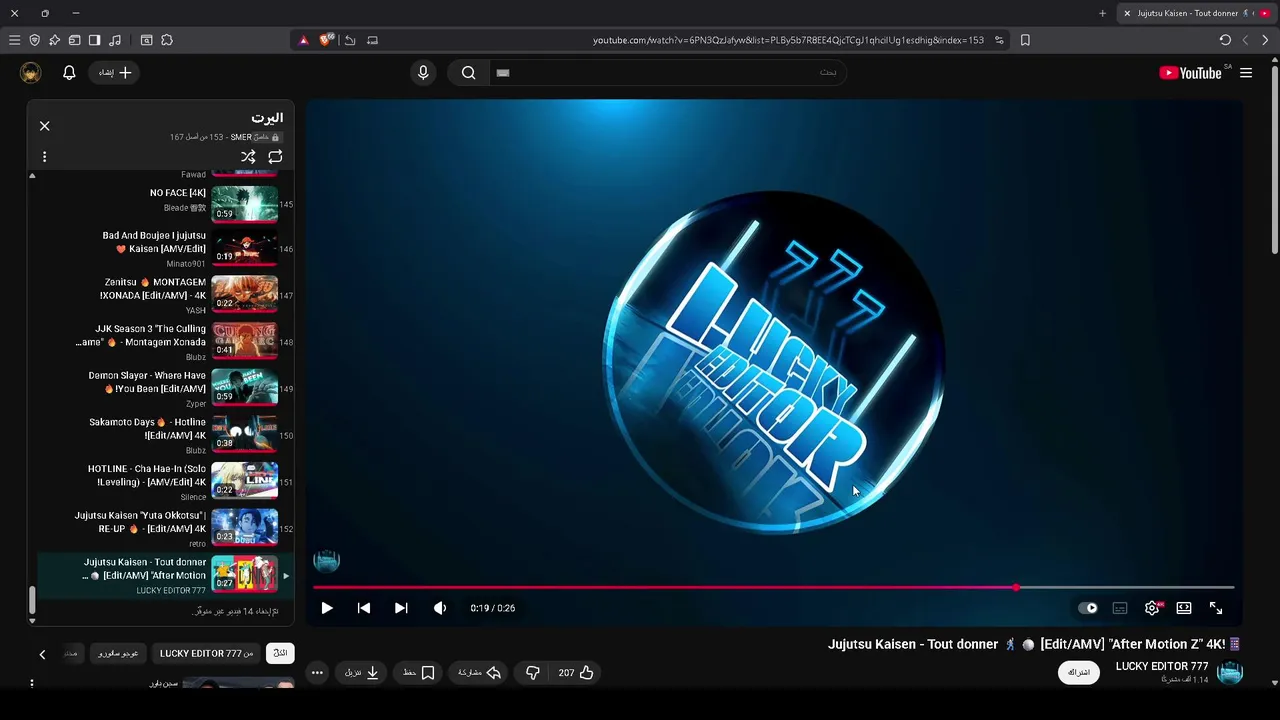The width and height of the screenshot is (1280, 720).
Task: Toggle subtitles captions button
Action: click(1120, 608)
